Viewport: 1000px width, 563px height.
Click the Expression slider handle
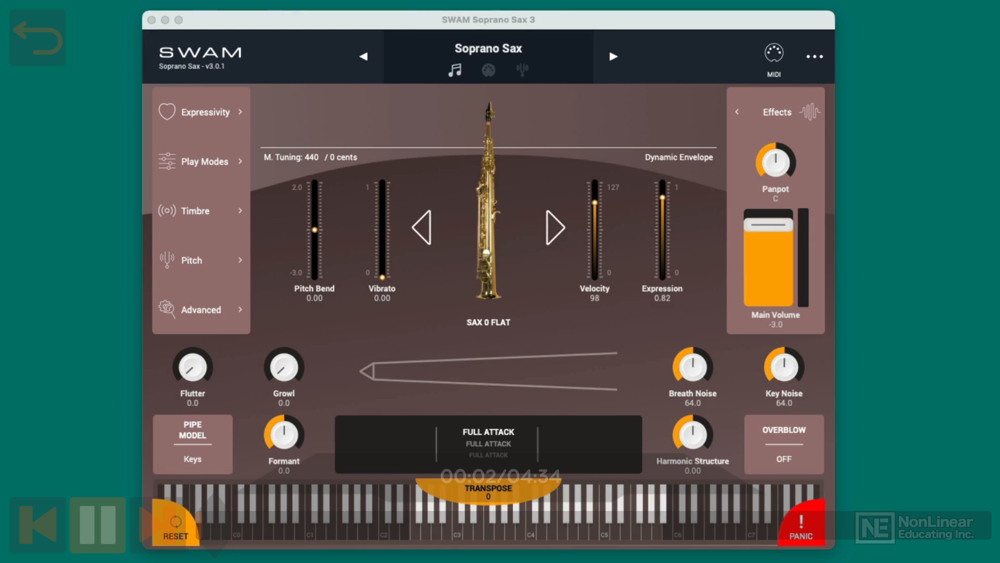tap(662, 198)
